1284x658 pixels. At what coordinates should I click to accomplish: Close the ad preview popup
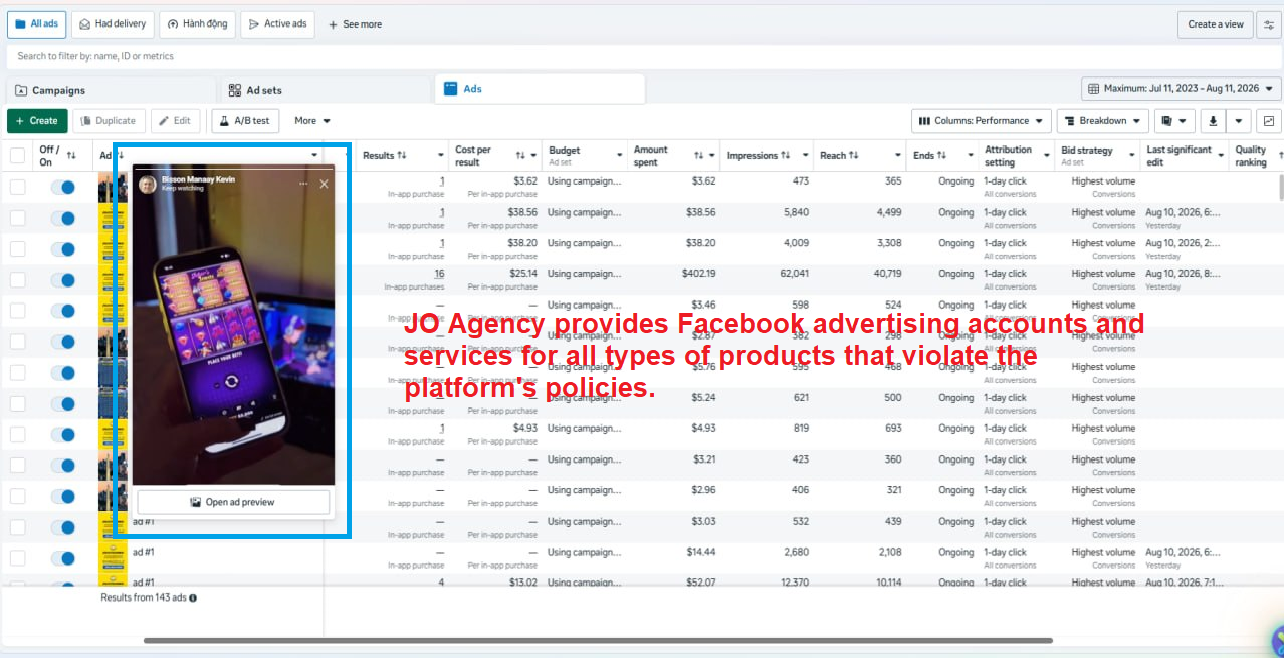pos(324,184)
